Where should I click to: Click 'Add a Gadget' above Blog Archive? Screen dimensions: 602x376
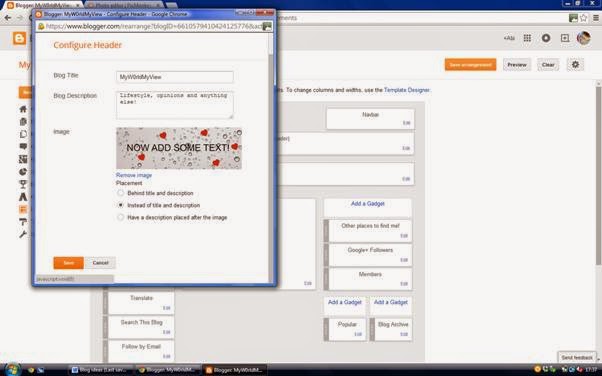(x=390, y=302)
